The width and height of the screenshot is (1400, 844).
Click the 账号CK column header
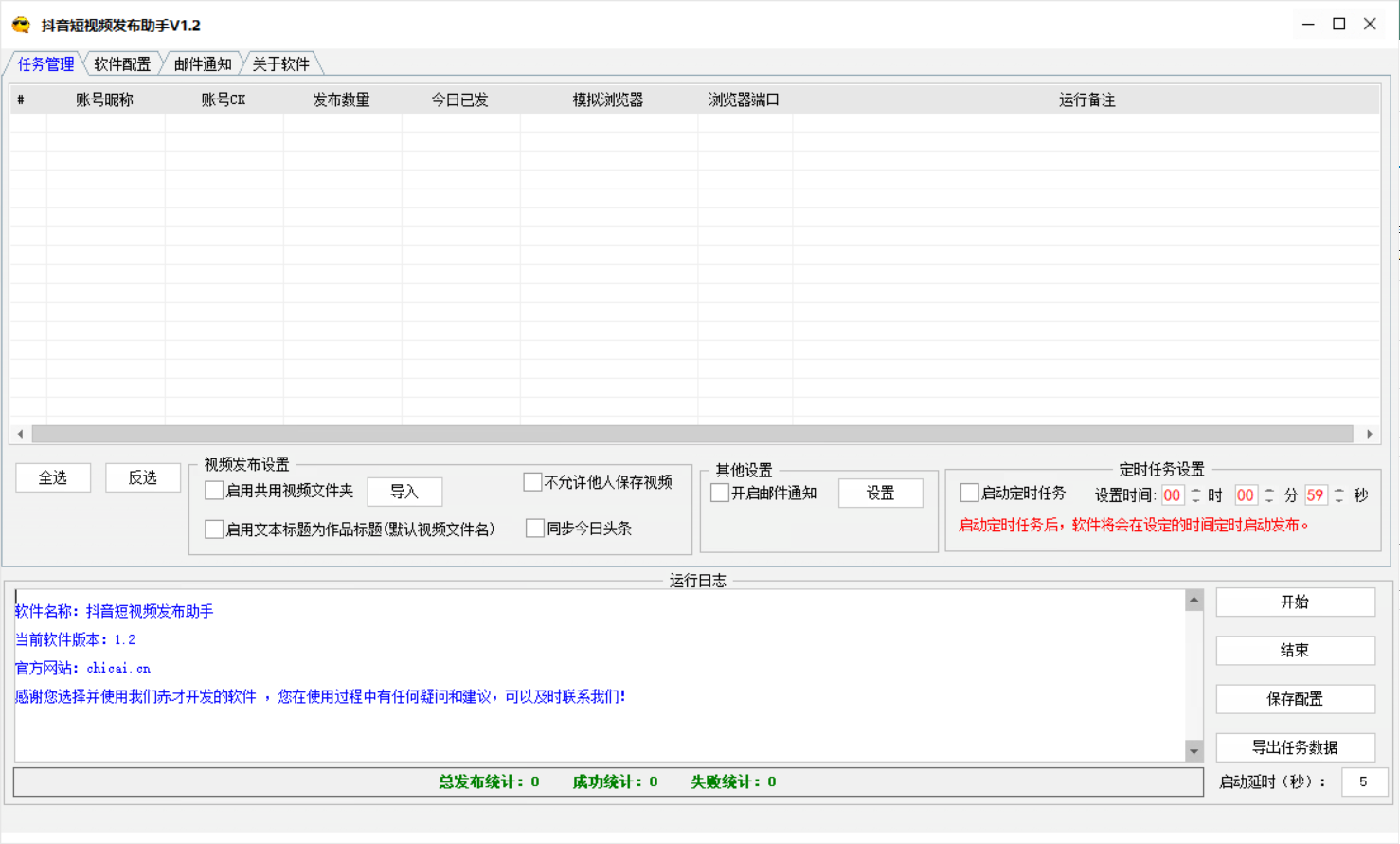(x=224, y=99)
